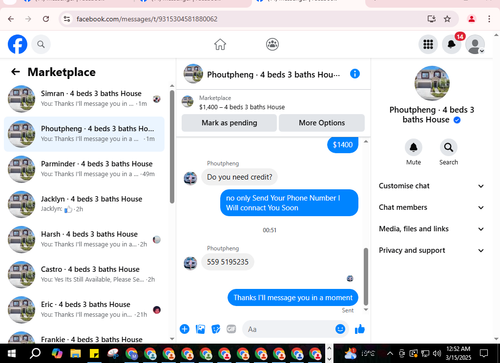Click the browser address bar URL
500x363 pixels.
(147, 19)
